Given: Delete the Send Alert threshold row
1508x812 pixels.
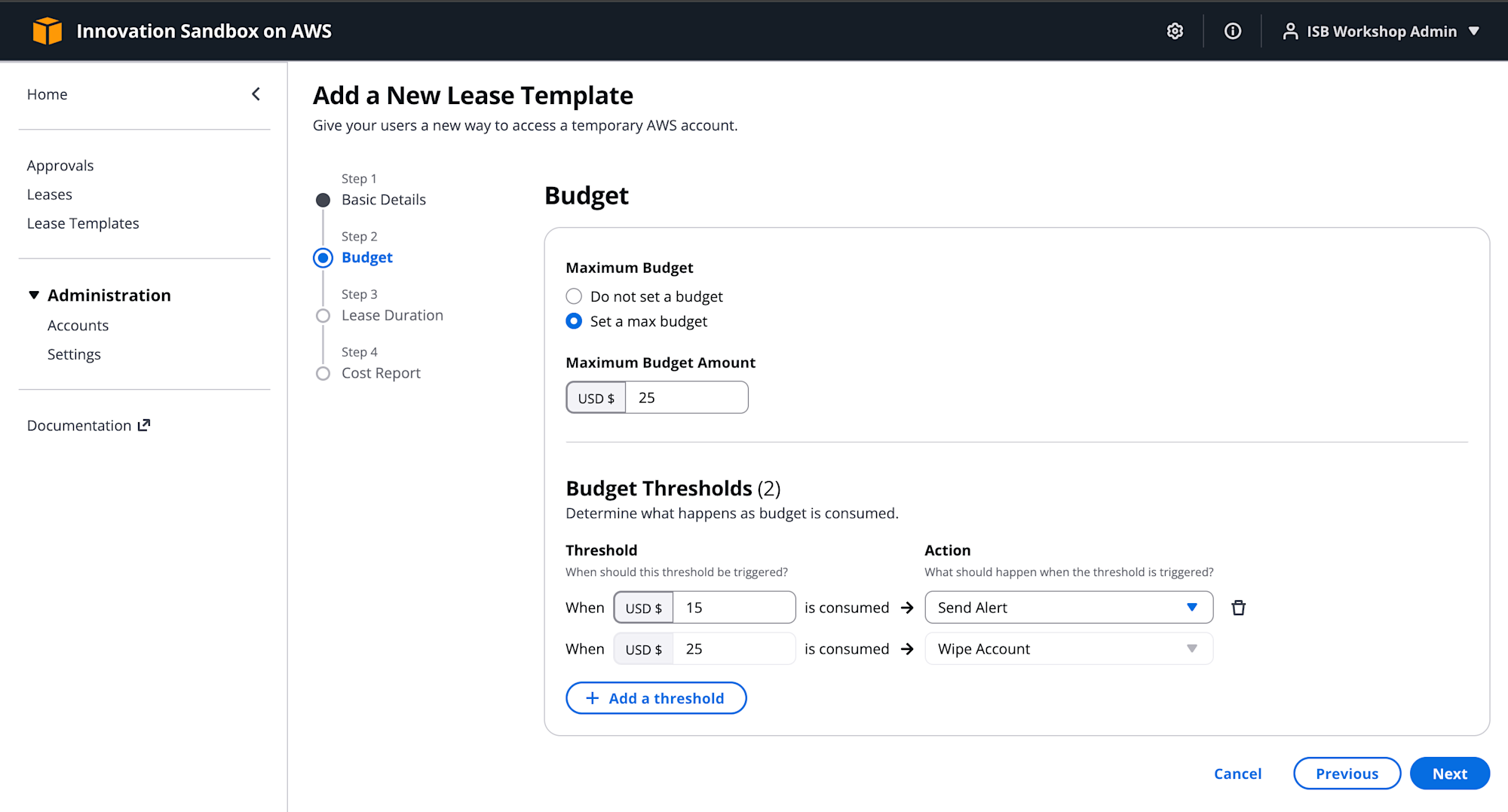Looking at the screenshot, I should click(x=1238, y=608).
